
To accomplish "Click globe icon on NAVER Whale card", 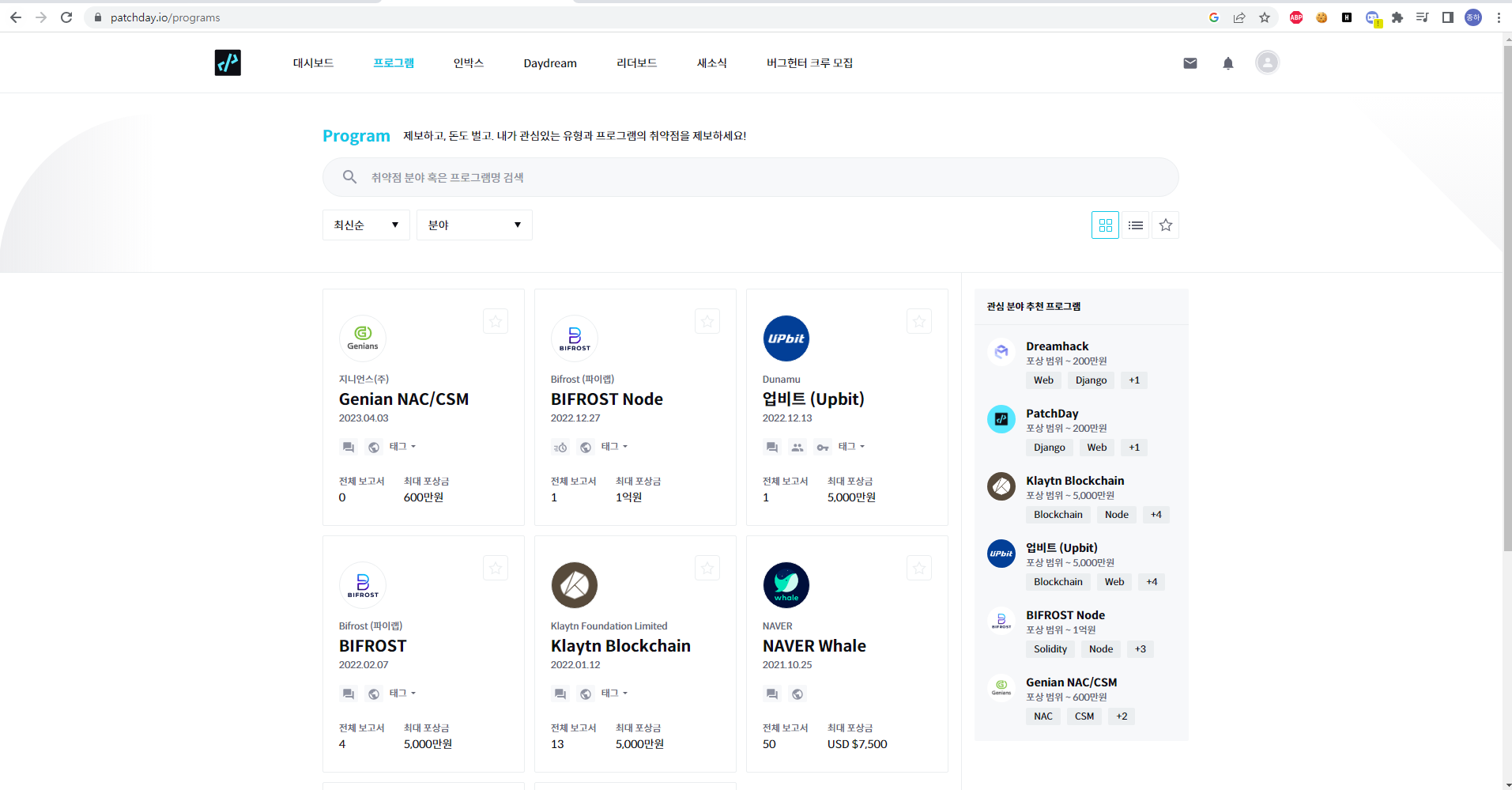I will click(x=797, y=694).
